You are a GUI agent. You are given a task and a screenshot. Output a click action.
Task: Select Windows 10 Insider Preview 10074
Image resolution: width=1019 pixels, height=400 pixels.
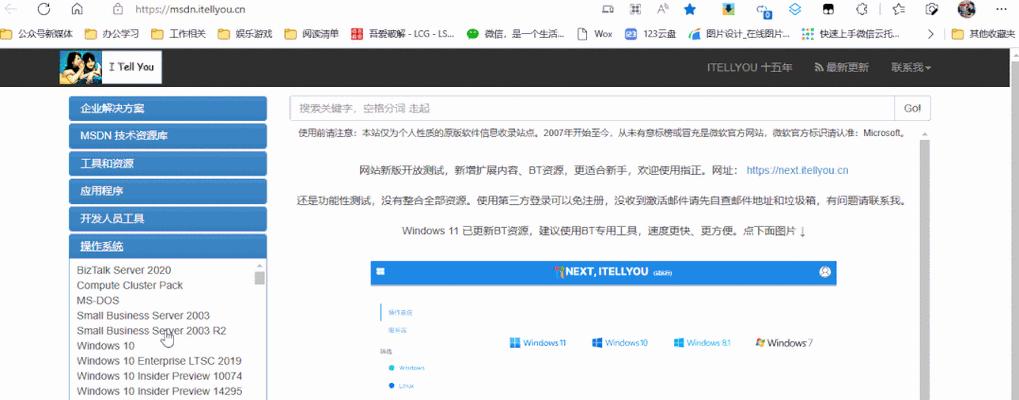(159, 376)
